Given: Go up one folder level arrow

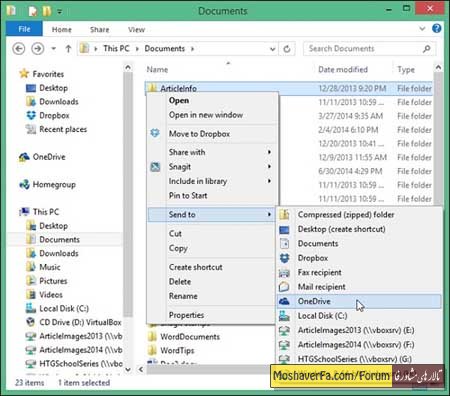Looking at the screenshot, I should tap(68, 49).
